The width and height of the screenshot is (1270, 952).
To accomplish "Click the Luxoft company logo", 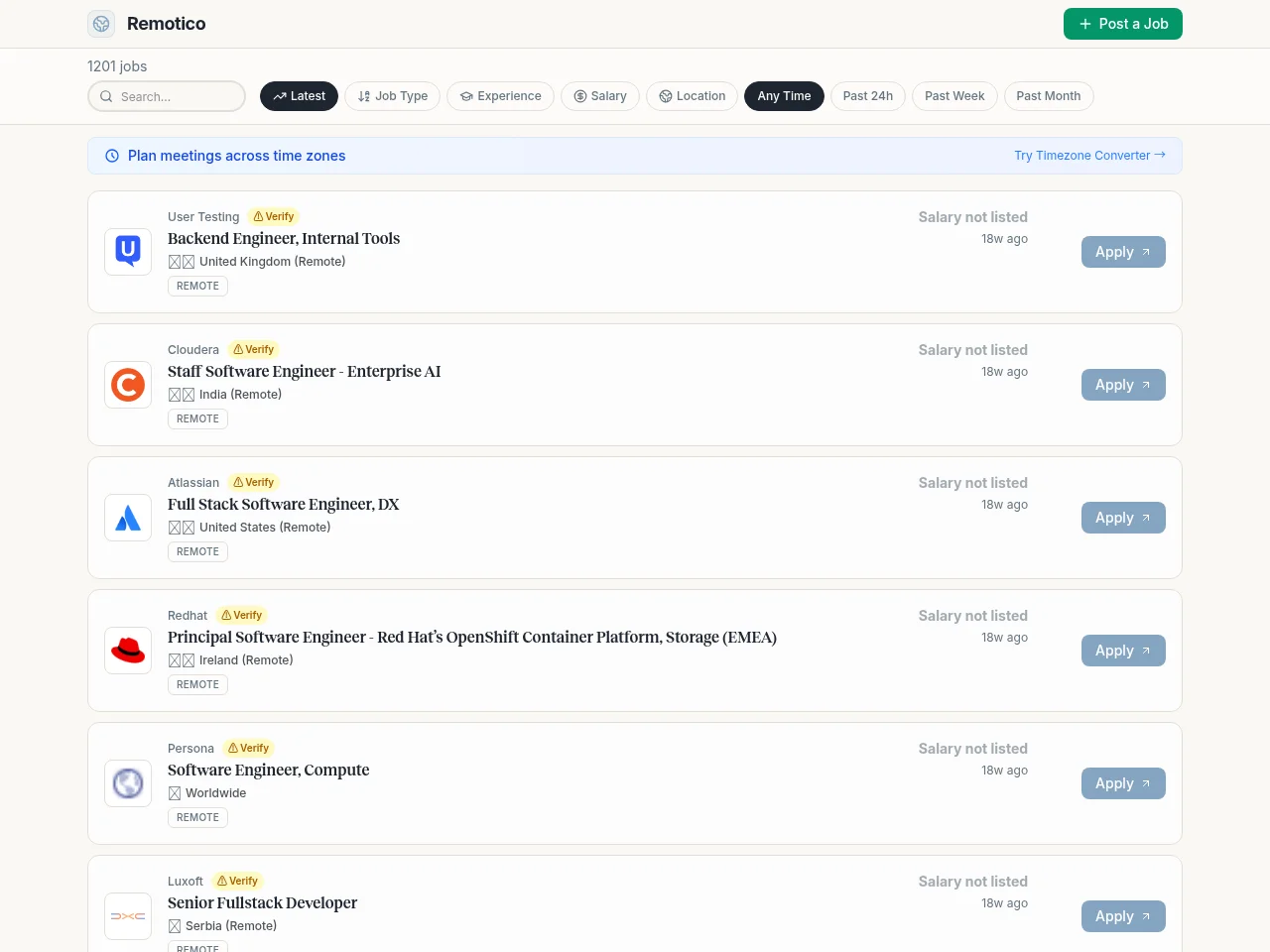I will [x=128, y=916].
